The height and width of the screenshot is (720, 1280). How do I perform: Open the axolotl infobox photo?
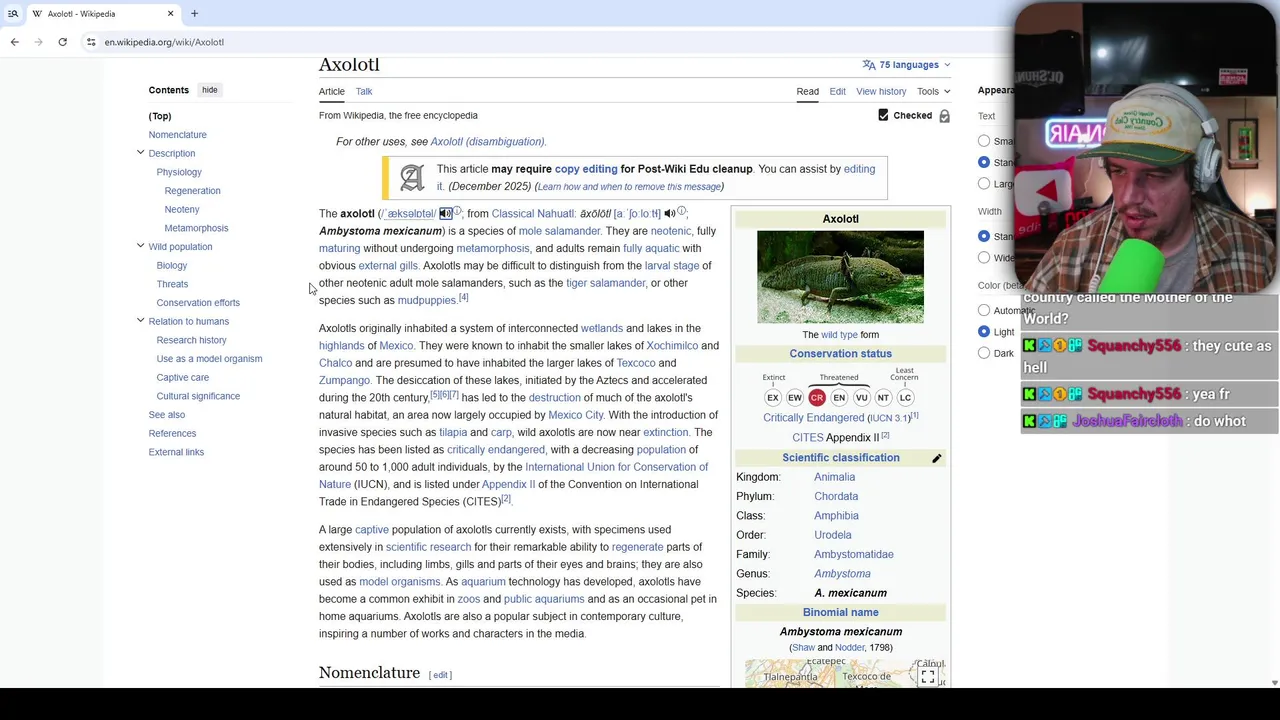[x=840, y=277]
